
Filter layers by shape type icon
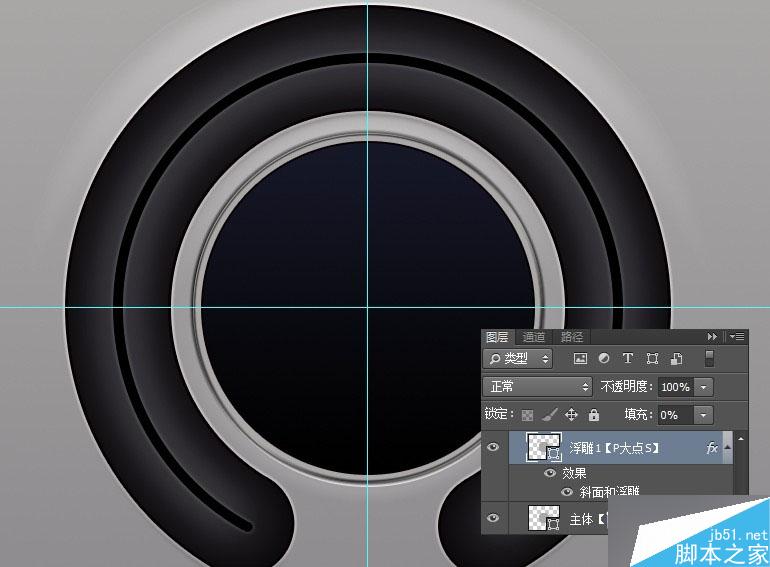coord(652,358)
